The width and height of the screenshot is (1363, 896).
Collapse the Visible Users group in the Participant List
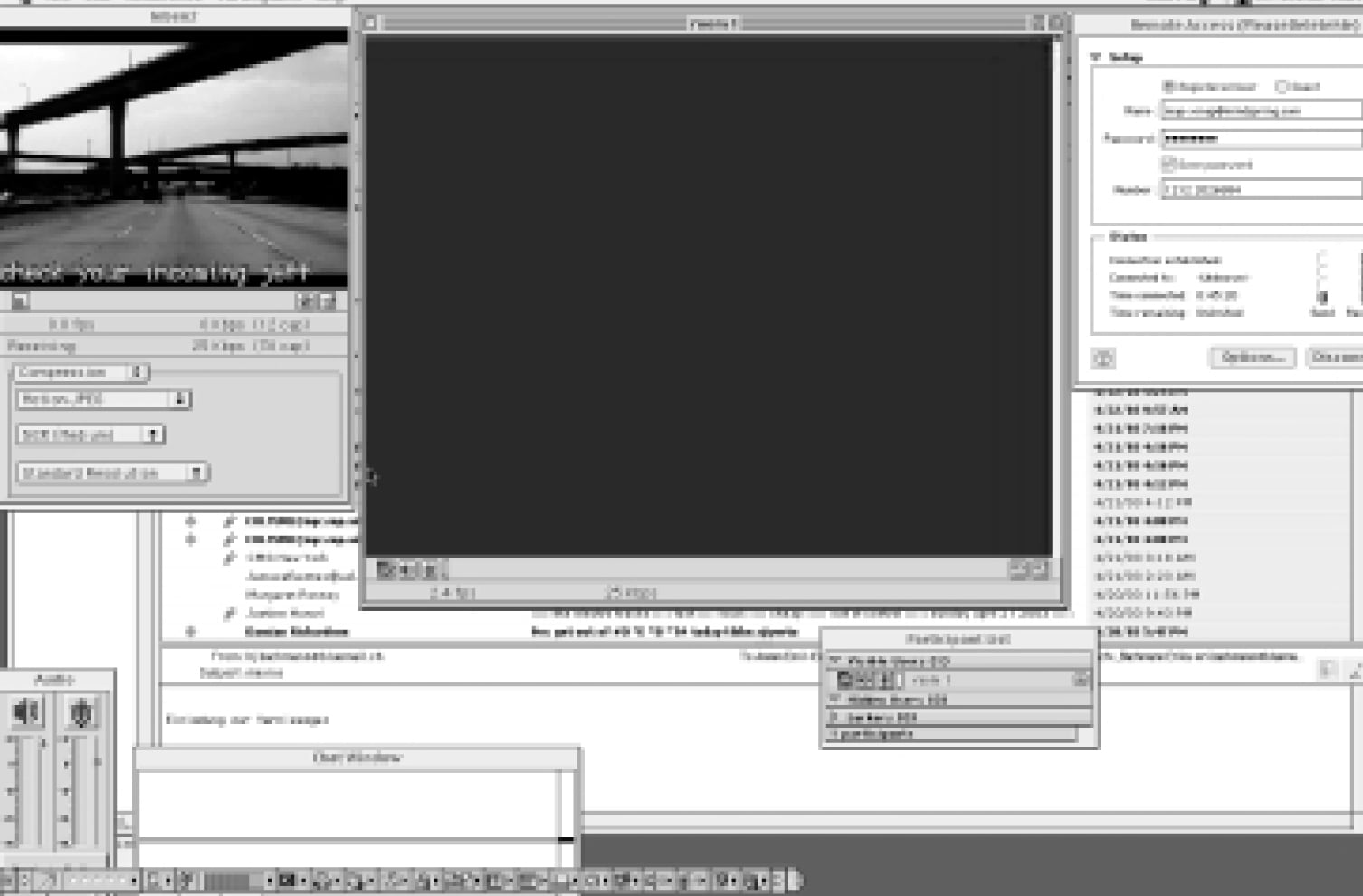(x=835, y=662)
